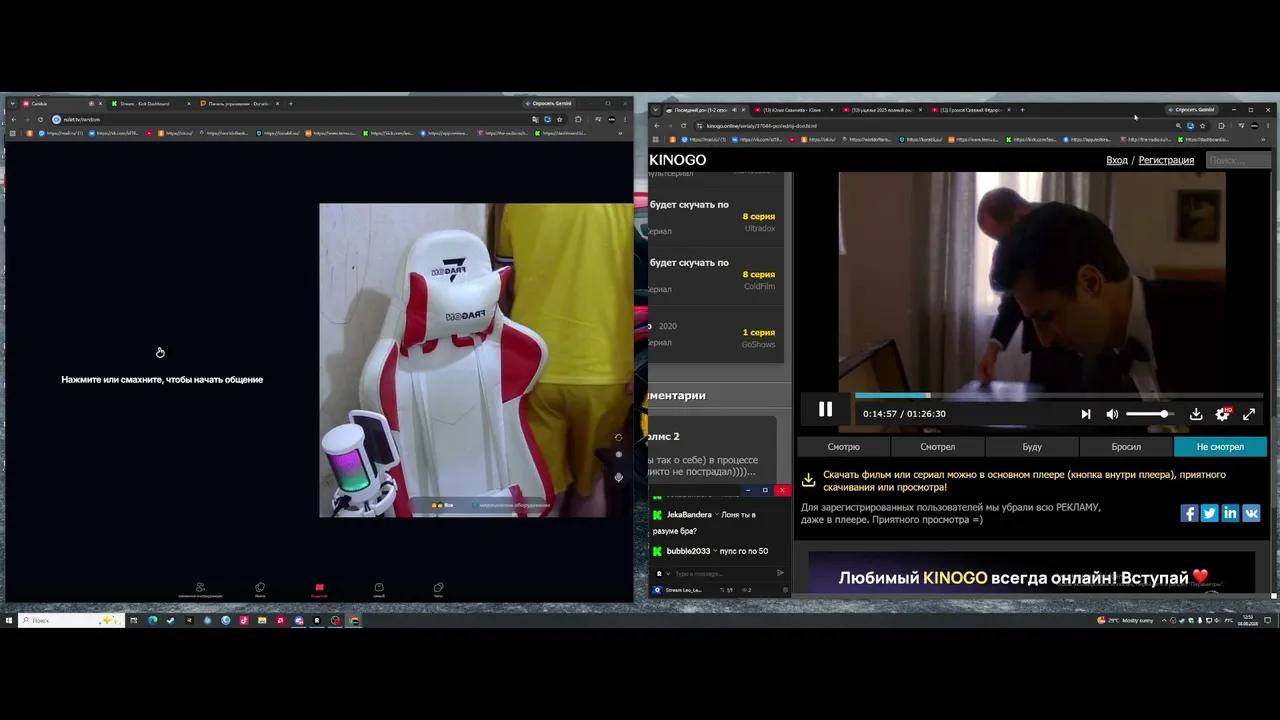Launch Microsoft Edge from the taskbar
The image size is (1280, 720).
[153, 620]
